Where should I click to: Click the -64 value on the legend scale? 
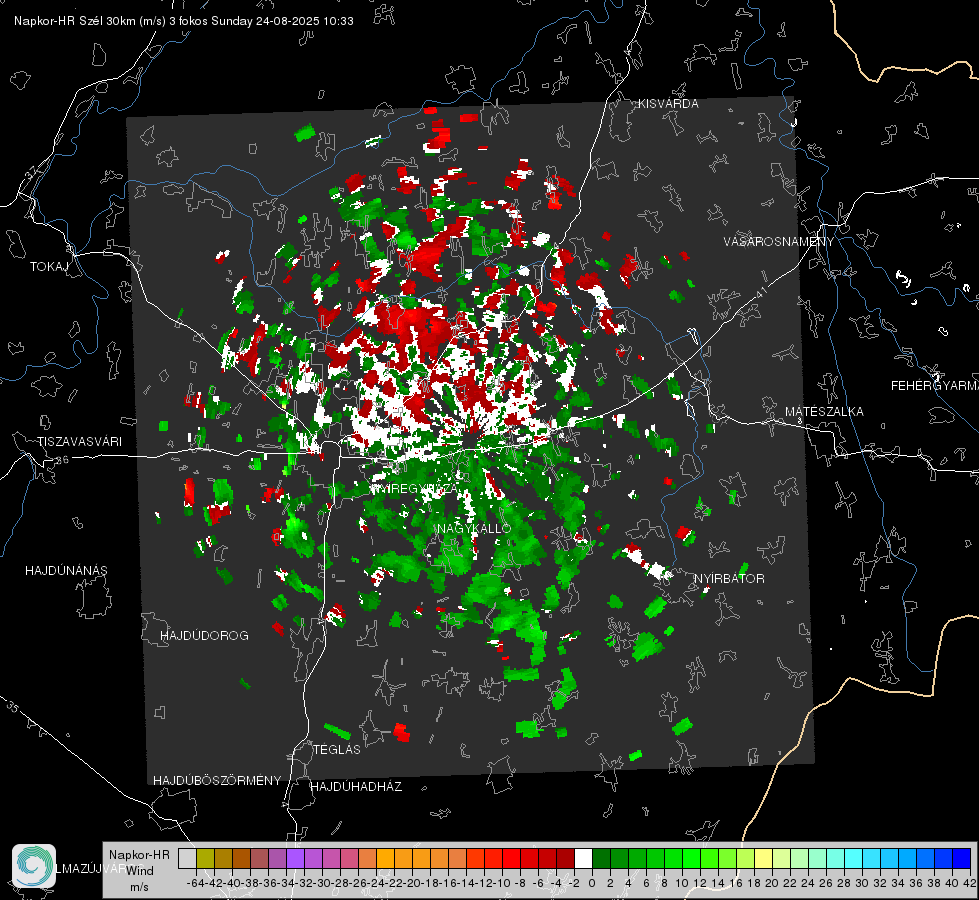tap(195, 883)
